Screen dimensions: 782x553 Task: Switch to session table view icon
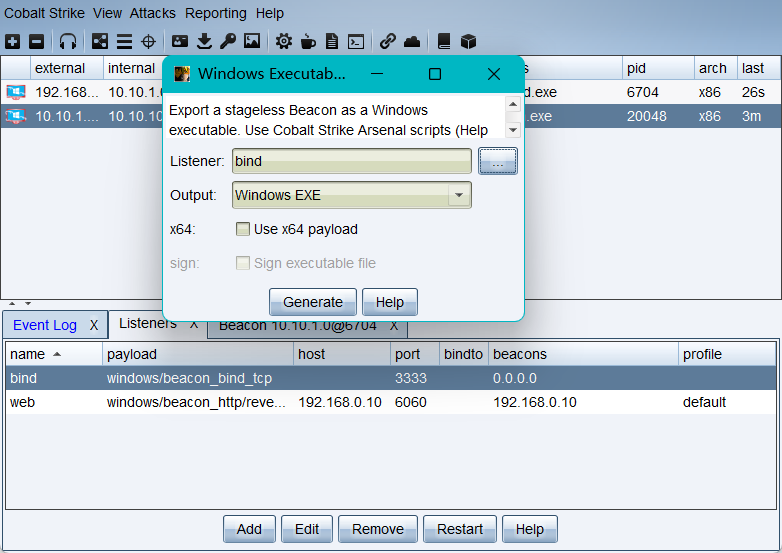124,41
